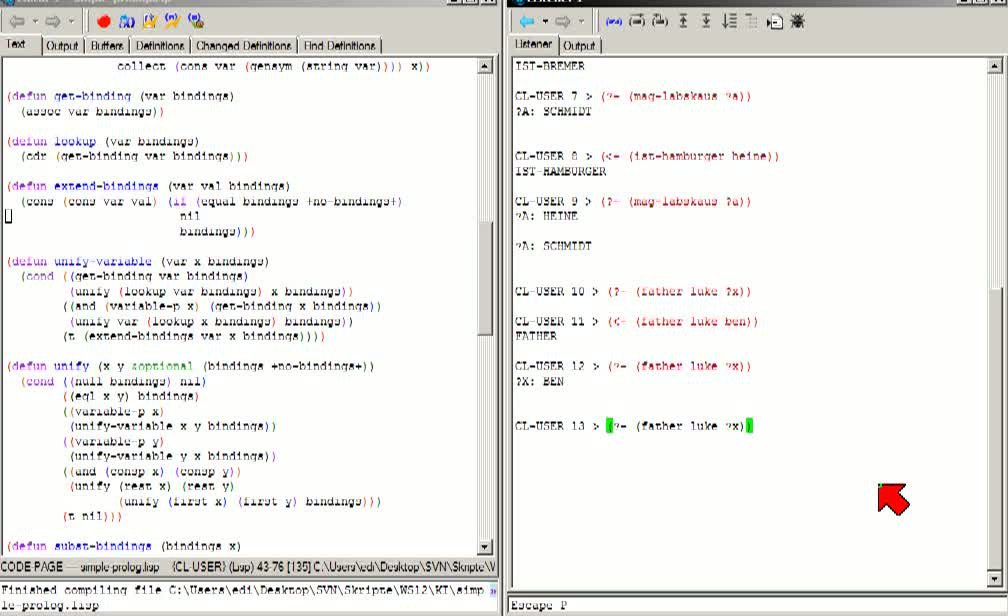Image resolution: width=1008 pixels, height=616 pixels.
Task: Click 'lookup' in its defun line
Action: pyautogui.click(x=75, y=141)
